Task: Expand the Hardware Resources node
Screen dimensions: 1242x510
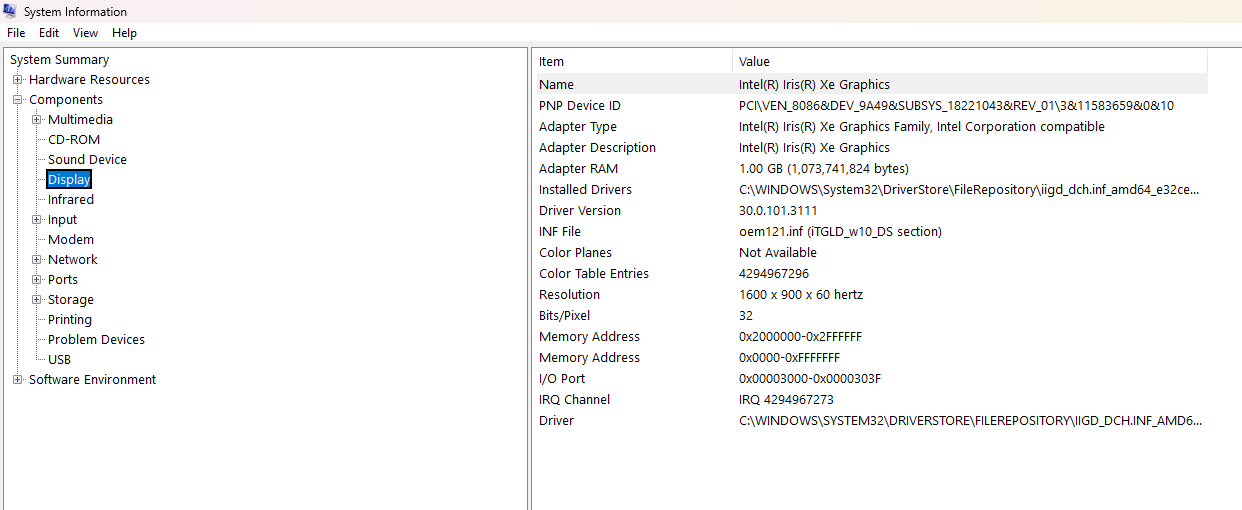Action: click(18, 80)
